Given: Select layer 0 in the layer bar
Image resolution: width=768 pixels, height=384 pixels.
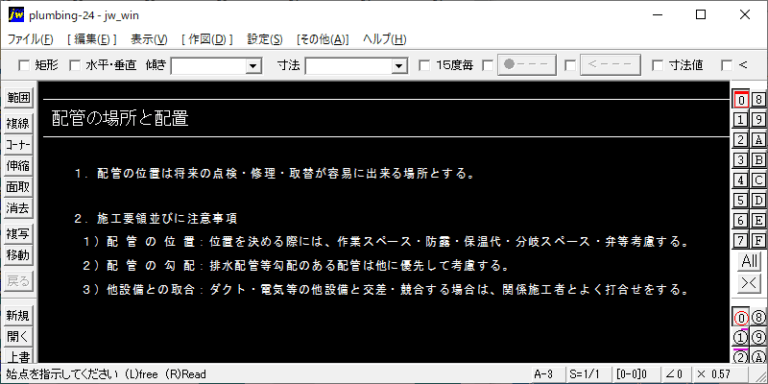Looking at the screenshot, I should coord(741,100).
